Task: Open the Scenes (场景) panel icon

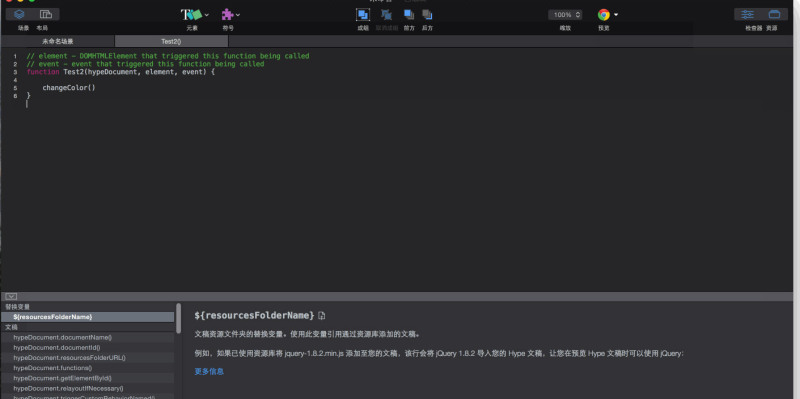Action: pyautogui.click(x=19, y=14)
